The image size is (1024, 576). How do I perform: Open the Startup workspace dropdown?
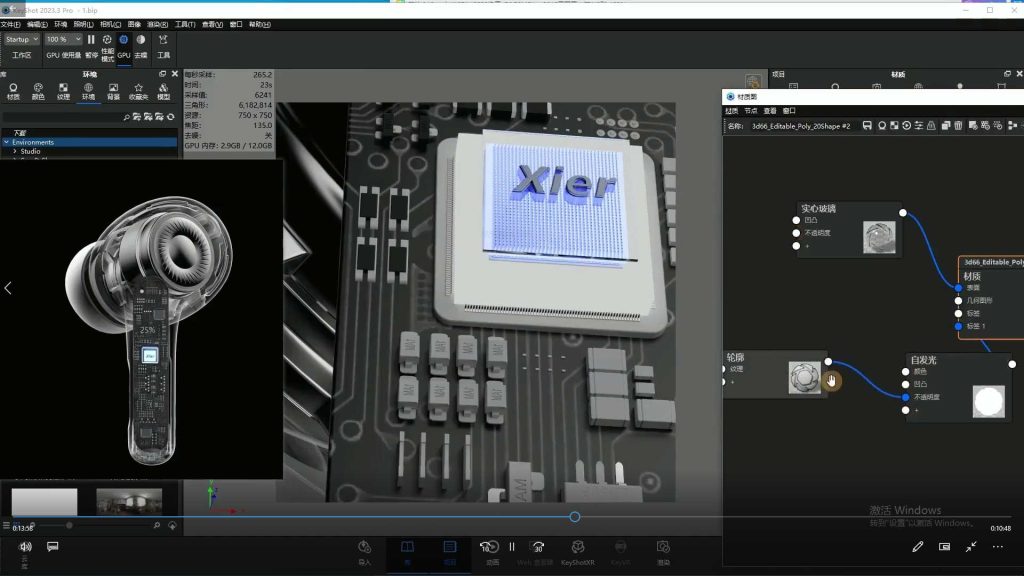[21, 39]
